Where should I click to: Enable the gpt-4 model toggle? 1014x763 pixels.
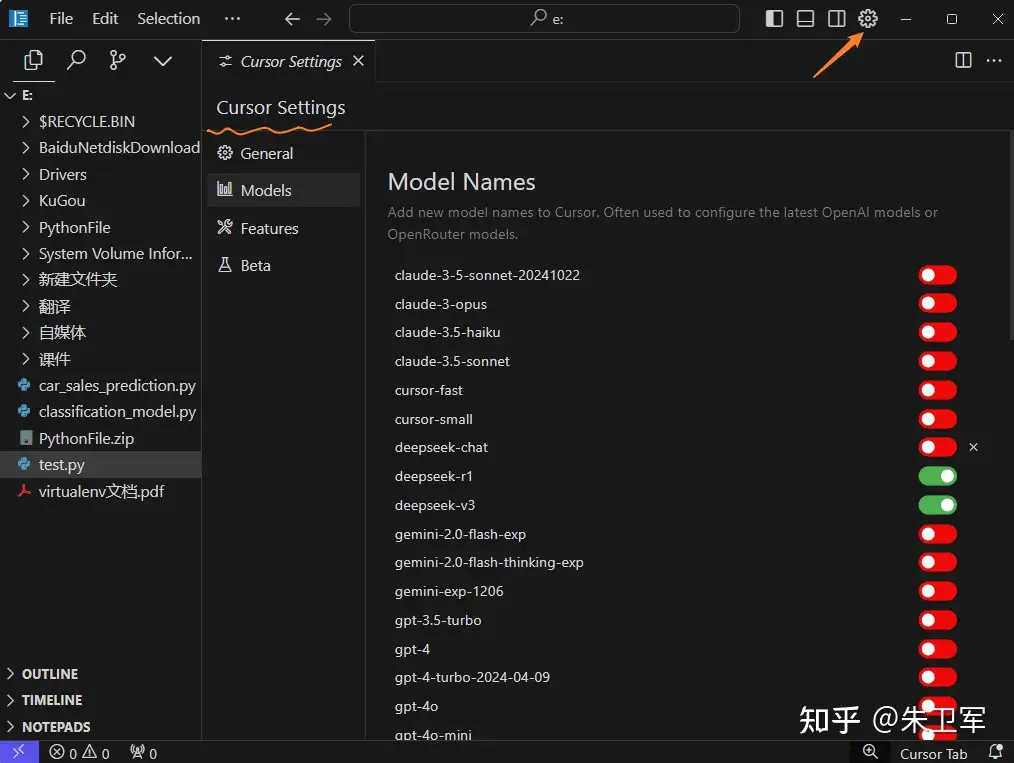[x=937, y=649]
